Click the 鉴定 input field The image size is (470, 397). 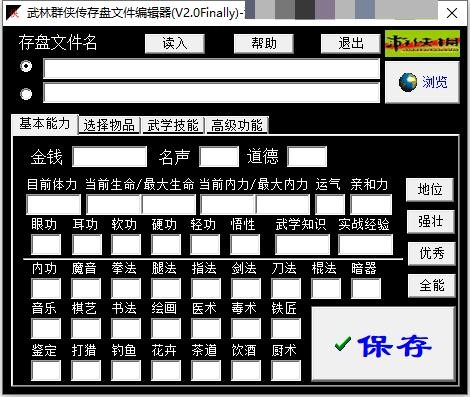click(x=46, y=371)
